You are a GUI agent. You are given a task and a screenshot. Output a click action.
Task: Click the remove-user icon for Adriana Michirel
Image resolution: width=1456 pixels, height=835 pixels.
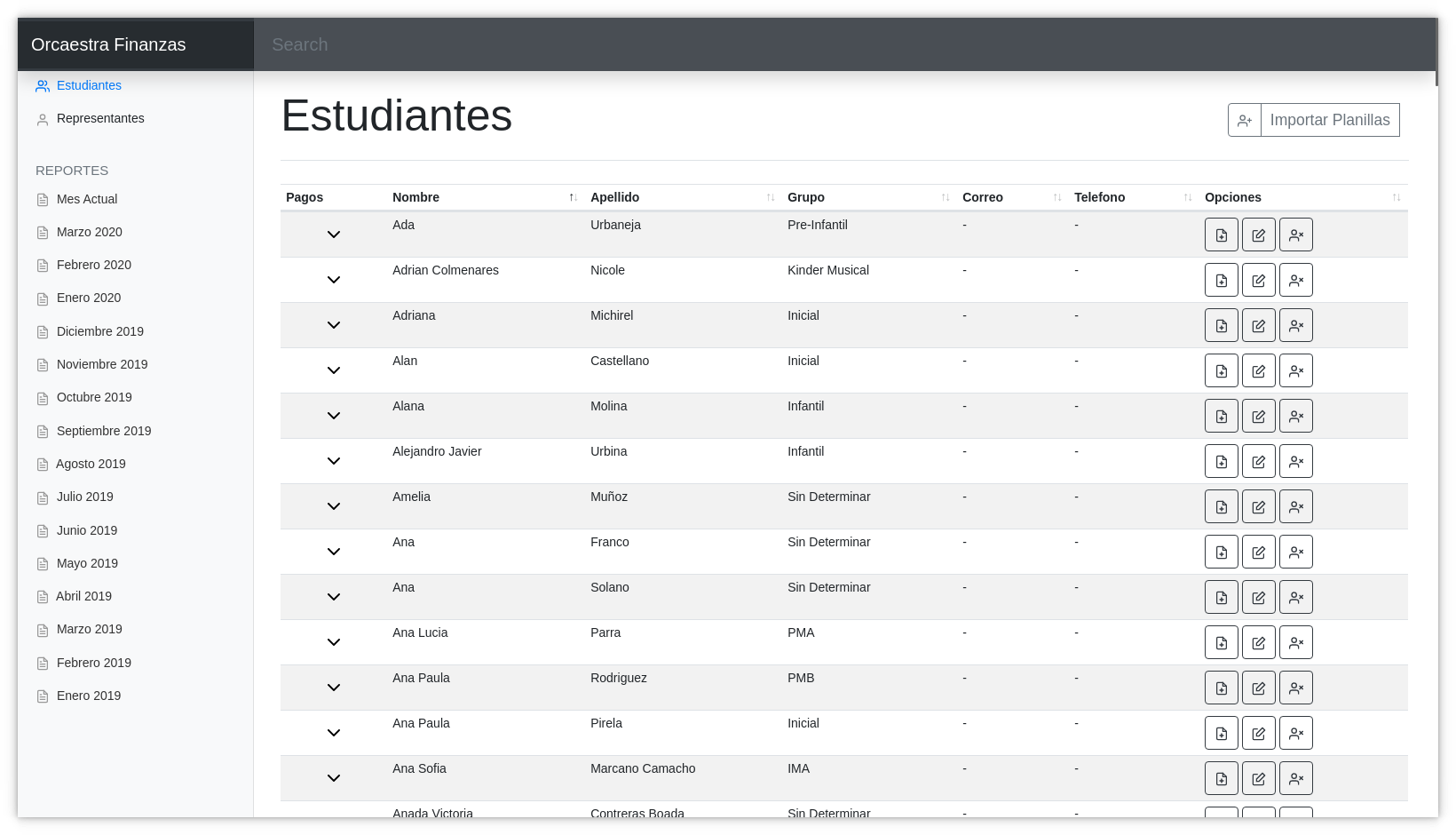pyautogui.click(x=1295, y=325)
